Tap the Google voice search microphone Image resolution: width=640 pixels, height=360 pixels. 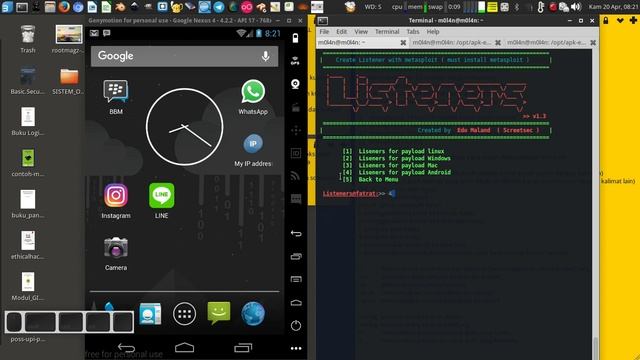click(x=265, y=56)
